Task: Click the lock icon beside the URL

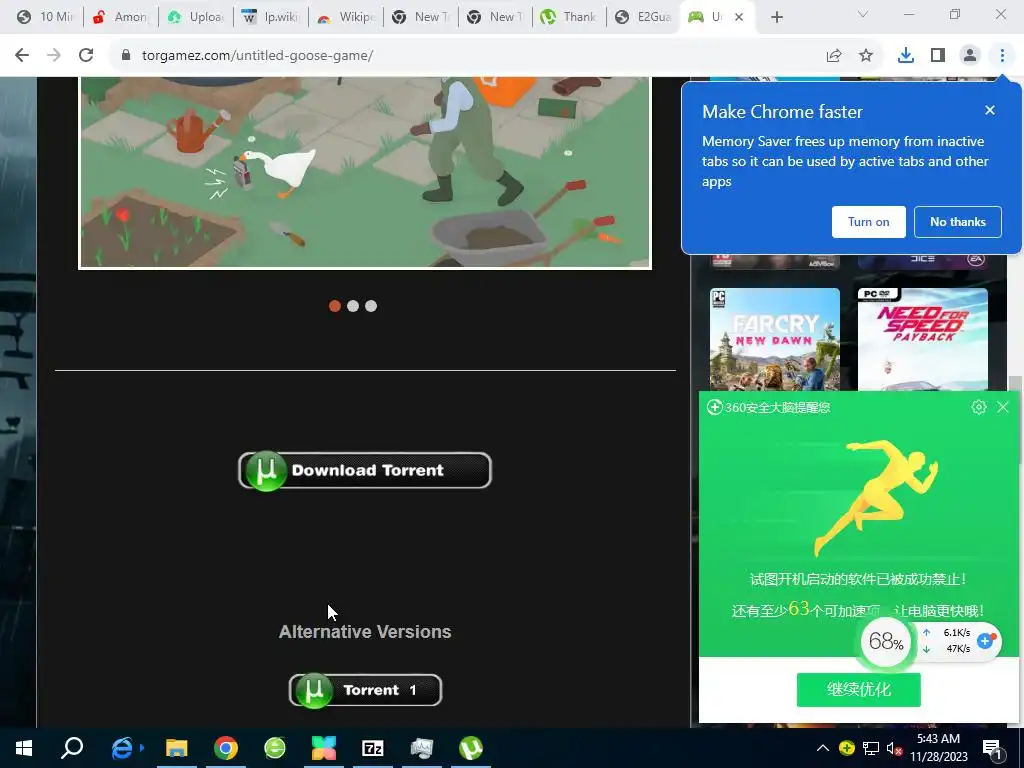Action: [126, 56]
